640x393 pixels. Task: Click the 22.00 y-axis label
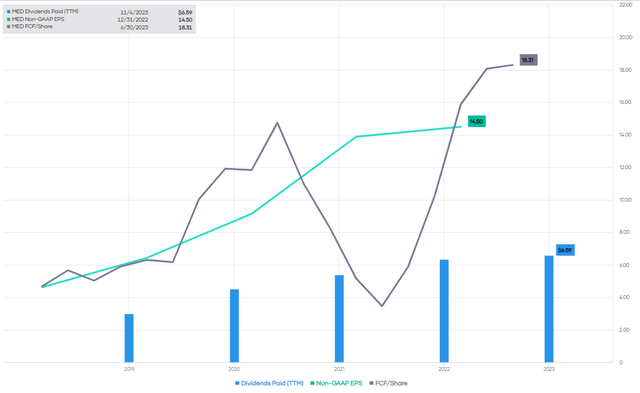[625, 5]
